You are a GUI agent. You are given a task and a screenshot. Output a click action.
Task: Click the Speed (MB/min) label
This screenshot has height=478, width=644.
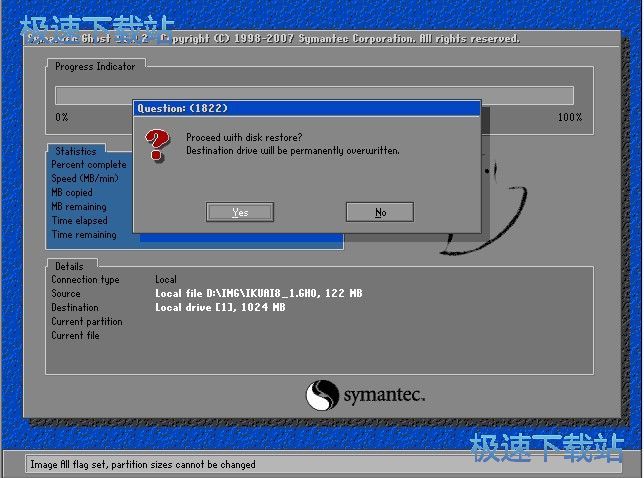pyautogui.click(x=85, y=179)
